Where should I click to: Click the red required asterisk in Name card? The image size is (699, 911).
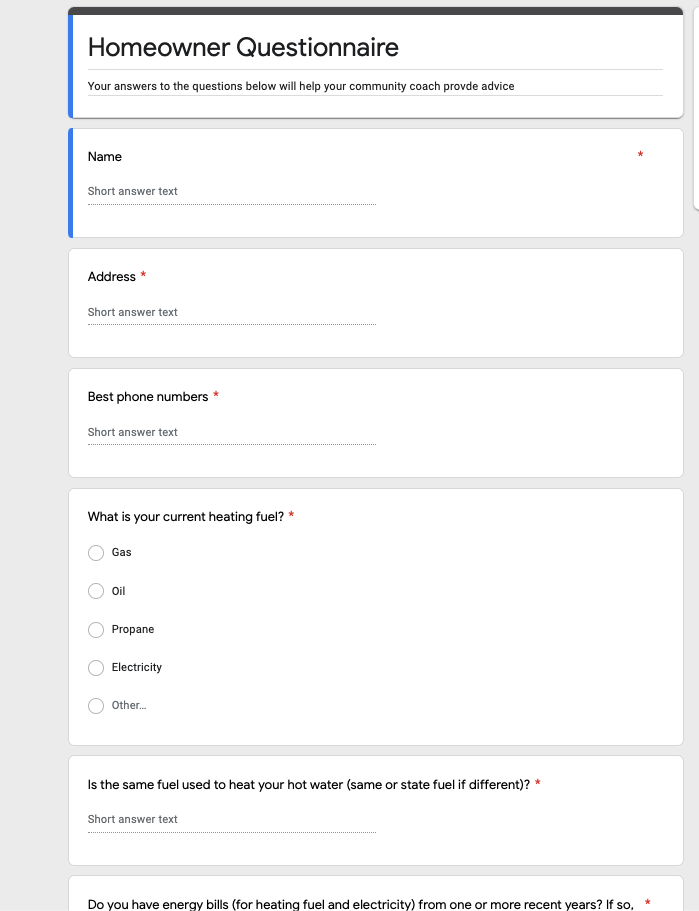click(640, 155)
